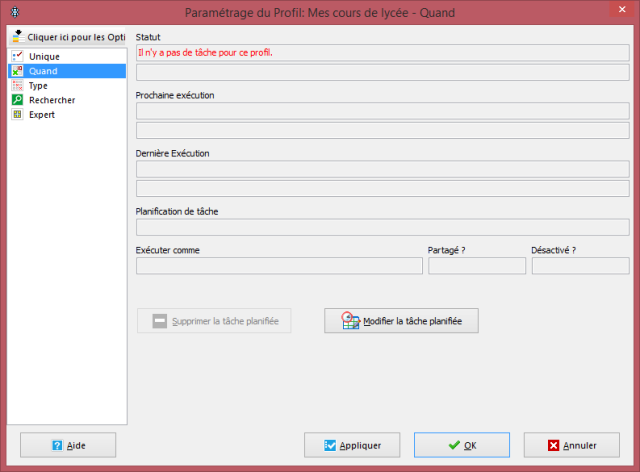Select the Unique section icon in sidebar
Viewport: 640px width, 472px height.
pos(17,57)
